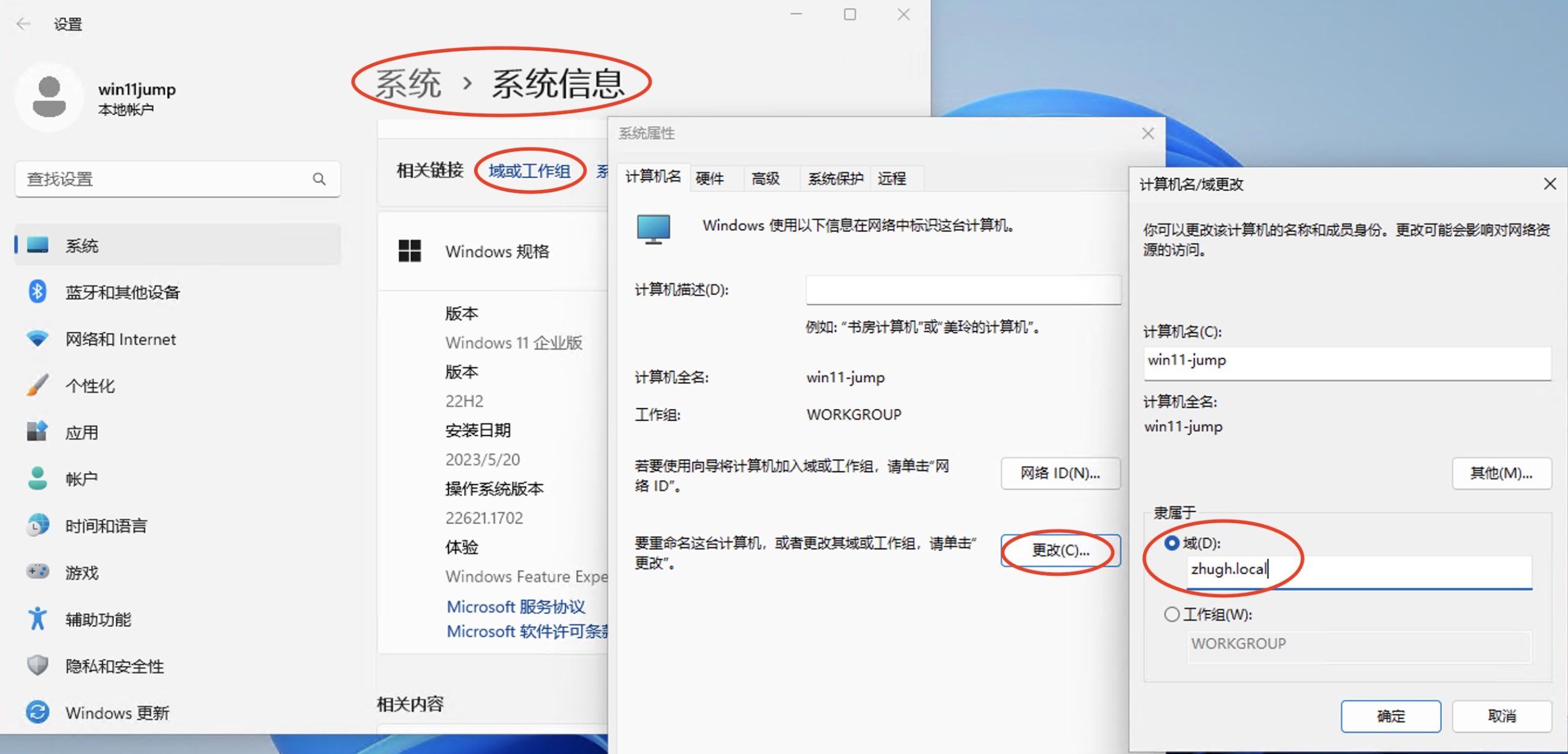Viewport: 1568px width, 754px height.
Task: Click the 计算机描述(D) text field
Action: pyautogui.click(x=963, y=290)
